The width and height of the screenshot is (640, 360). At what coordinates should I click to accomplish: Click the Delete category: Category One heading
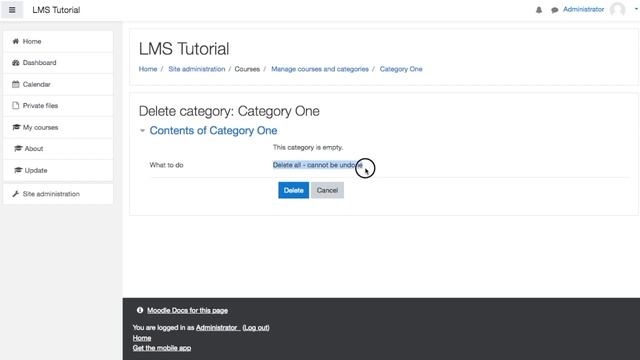229,111
